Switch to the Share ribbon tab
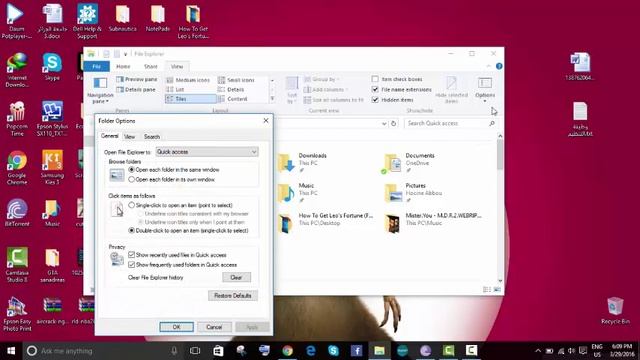Image resolution: width=640 pixels, height=360 pixels. tap(151, 66)
